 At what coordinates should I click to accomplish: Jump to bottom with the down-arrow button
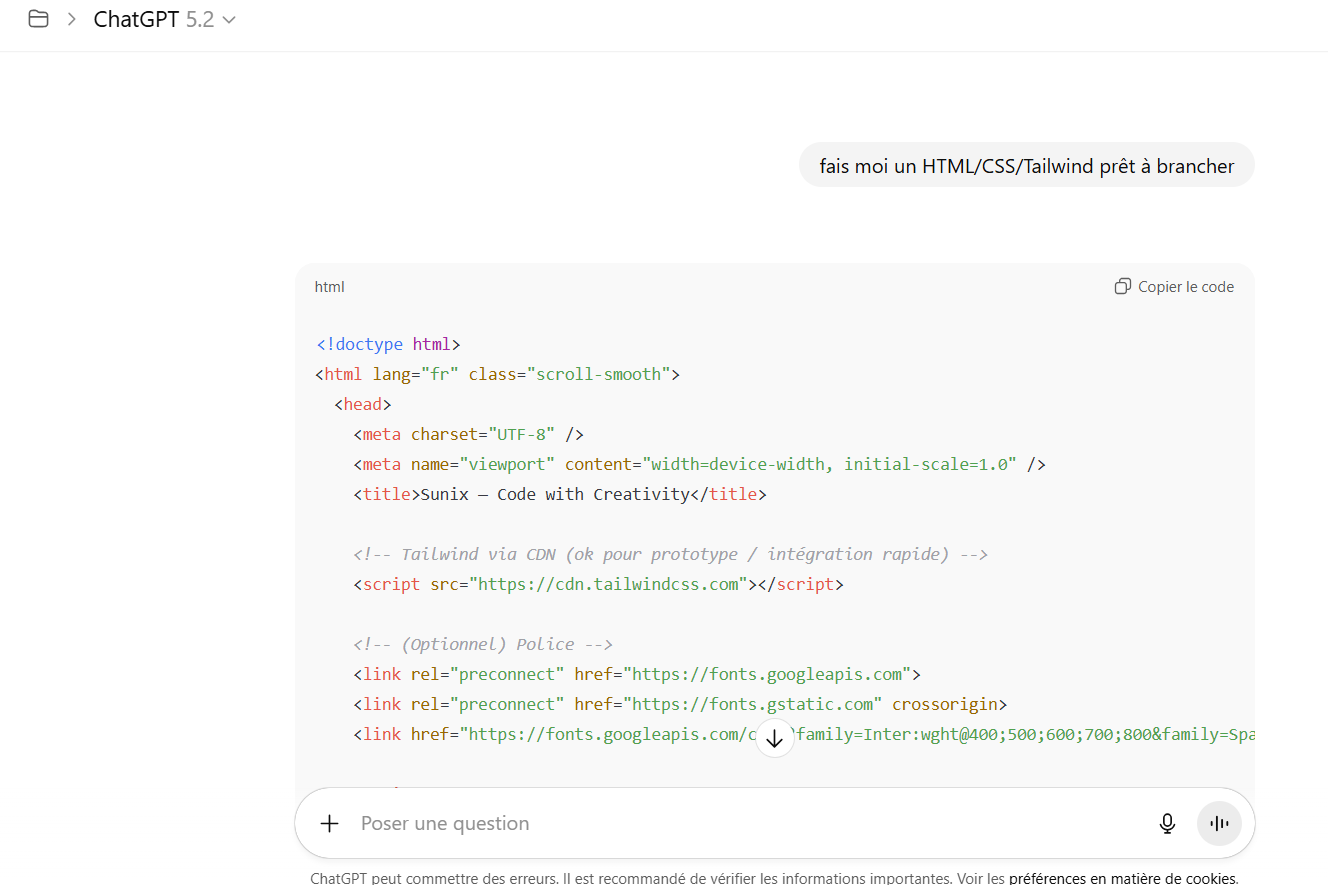(x=774, y=739)
